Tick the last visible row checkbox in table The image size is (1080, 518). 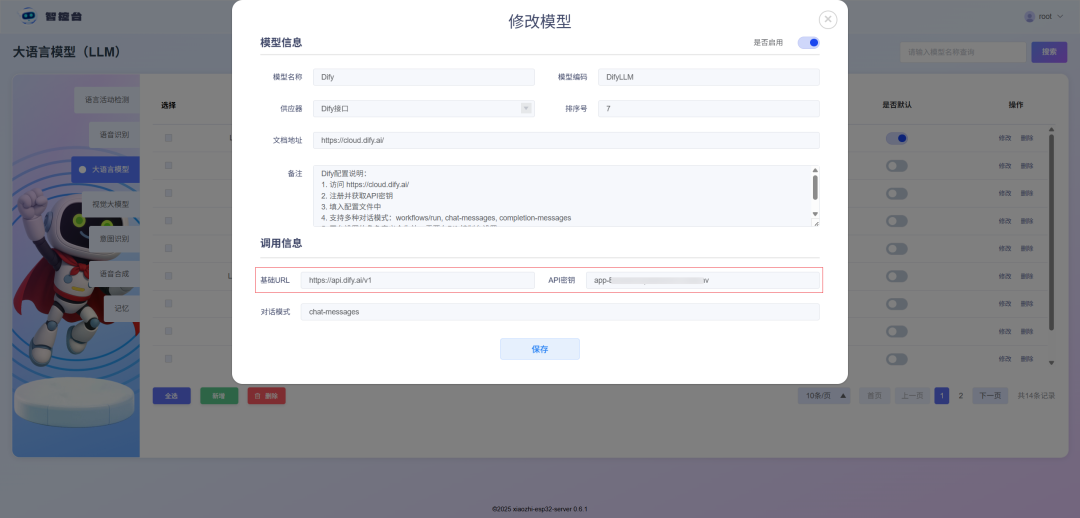(169, 359)
